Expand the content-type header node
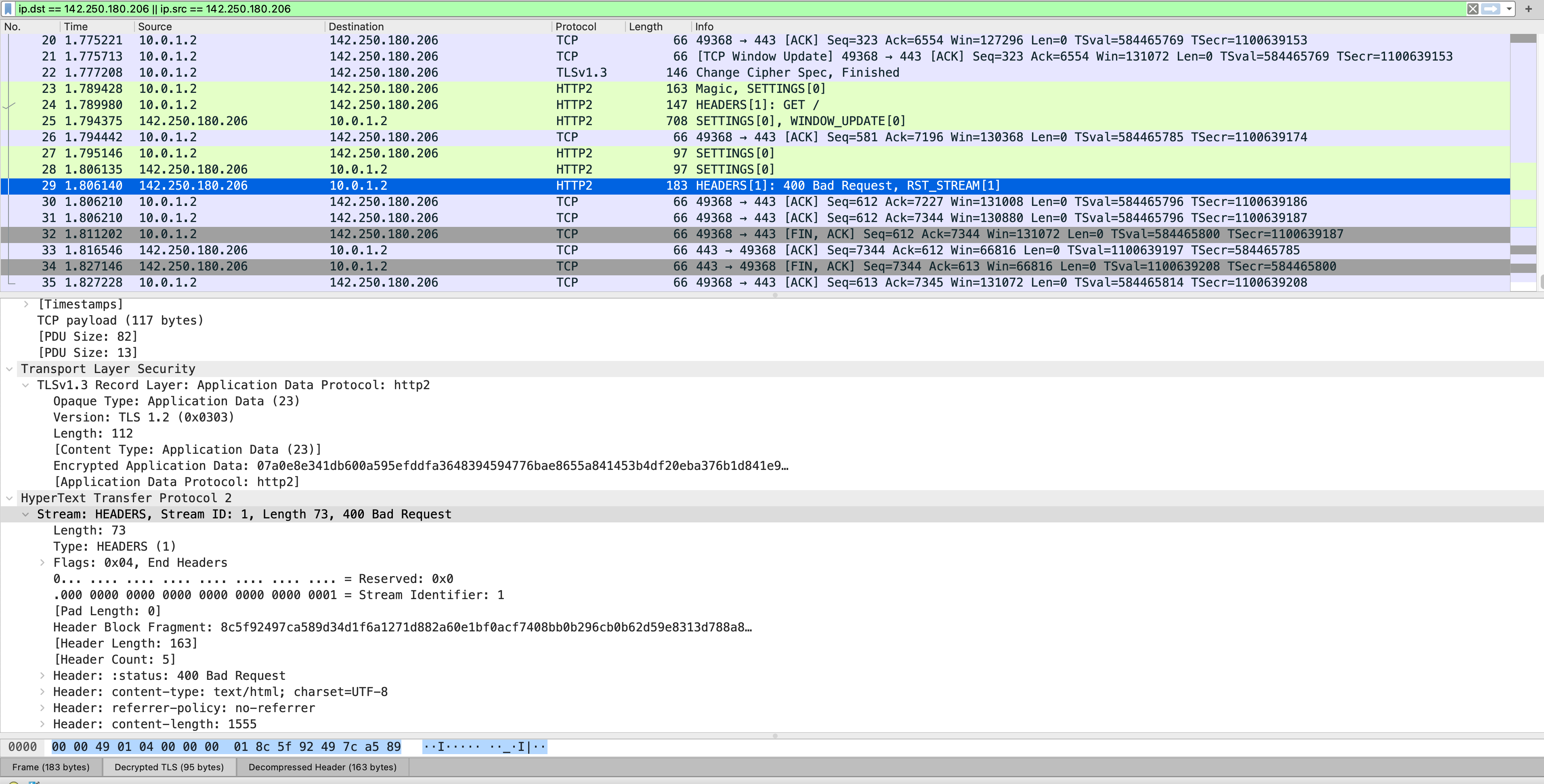This screenshot has width=1544, height=784. (x=42, y=692)
